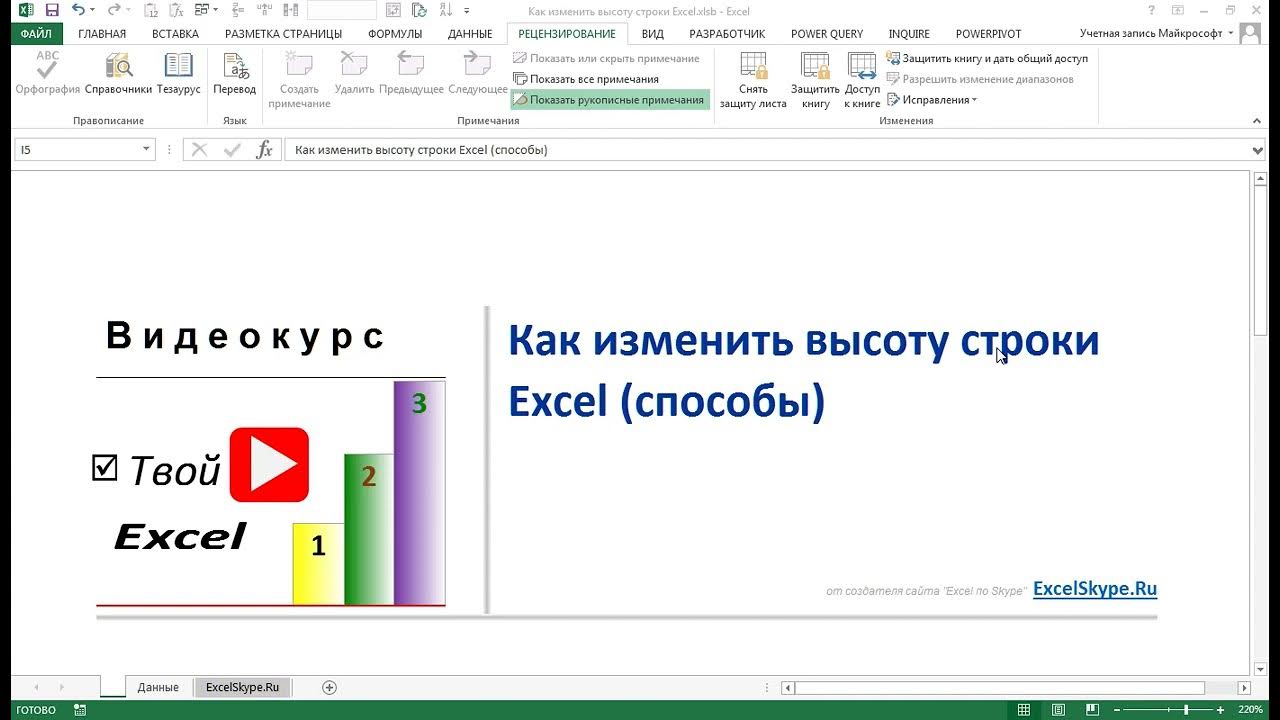Undo the last action
Viewport: 1280px width, 720px height.
pyautogui.click(x=78, y=10)
